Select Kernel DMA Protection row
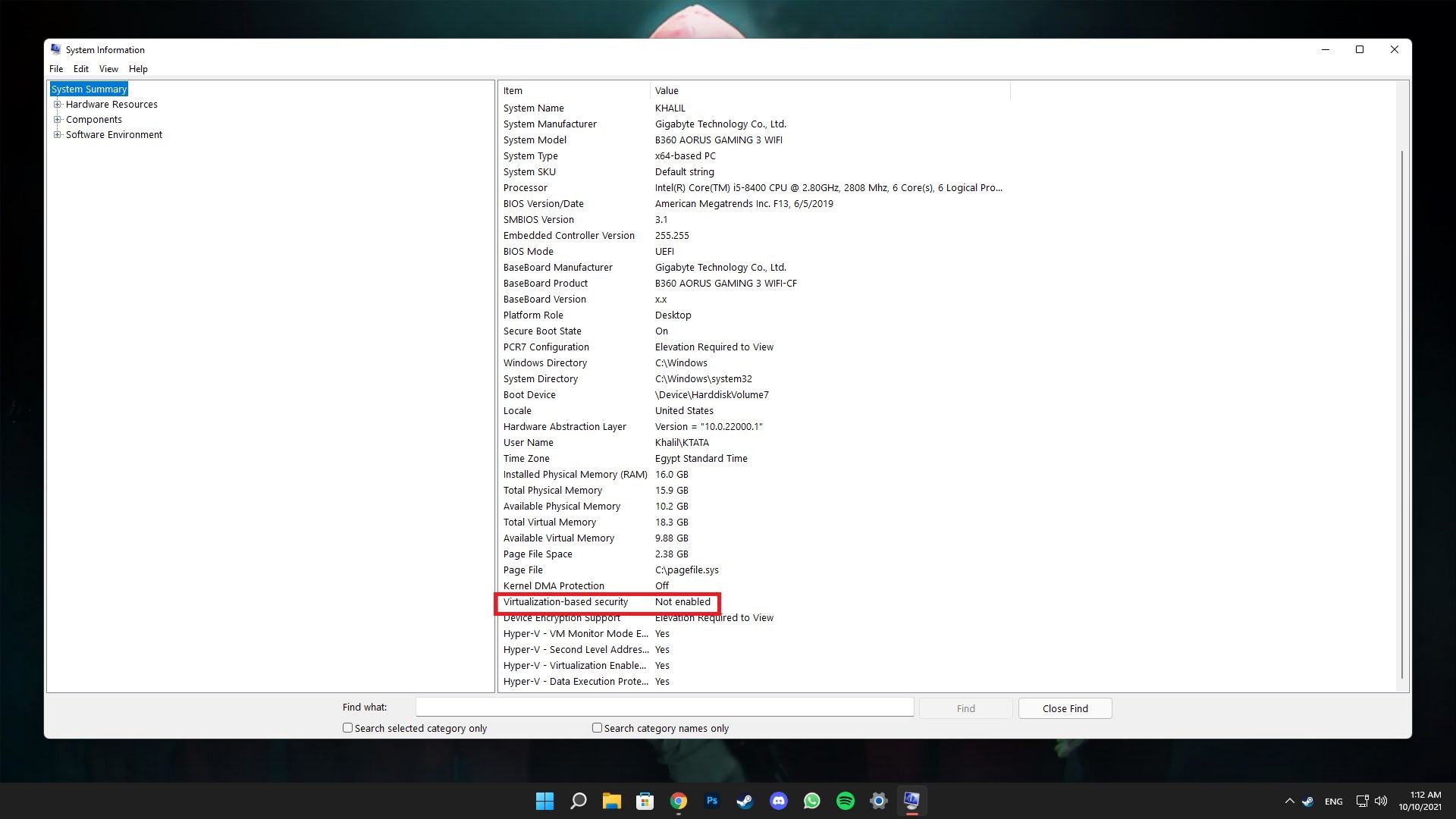 [755, 585]
